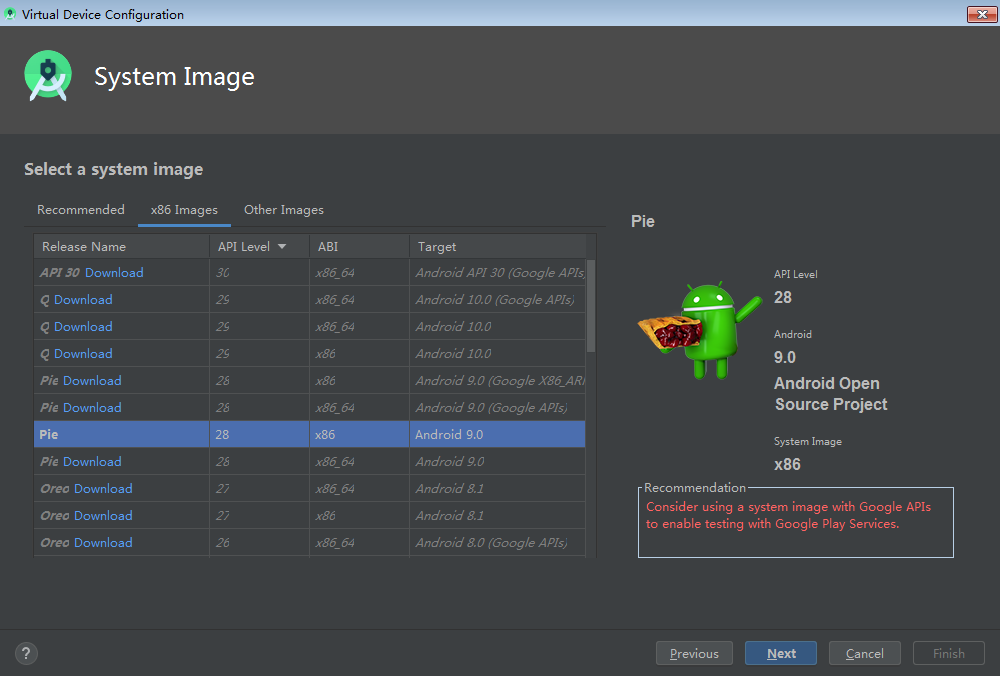Click the Recommendation warning text

[x=788, y=515]
